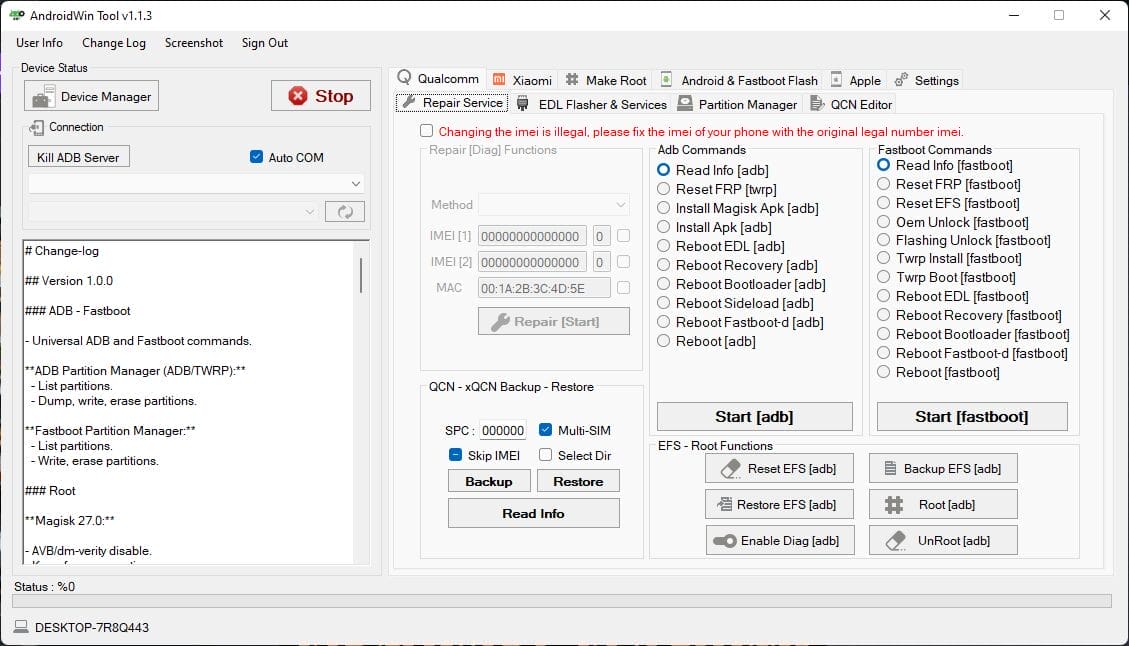
Task: Click UnRoot [adb] eraser icon
Action: 941,540
